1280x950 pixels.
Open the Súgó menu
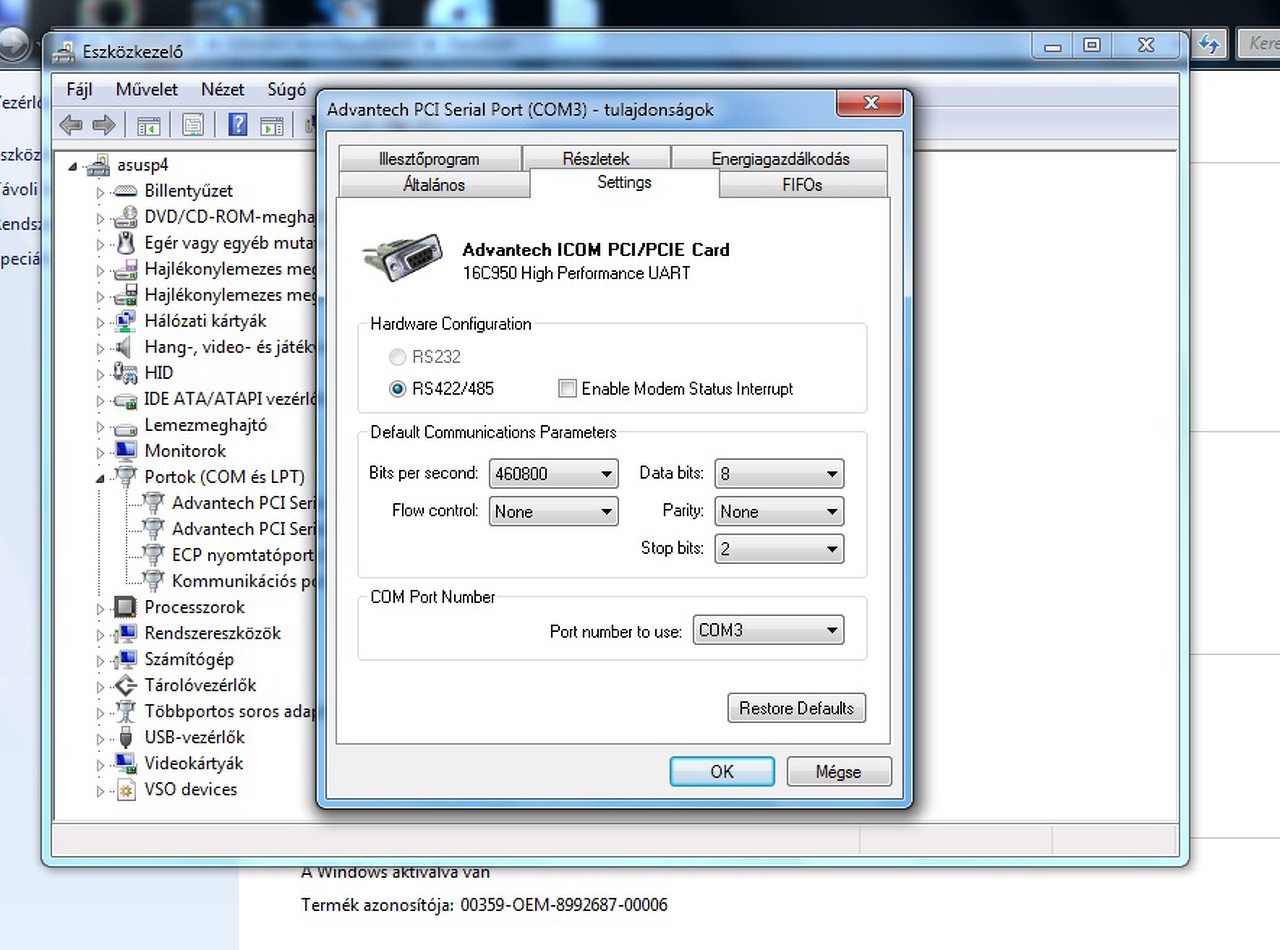pos(287,89)
